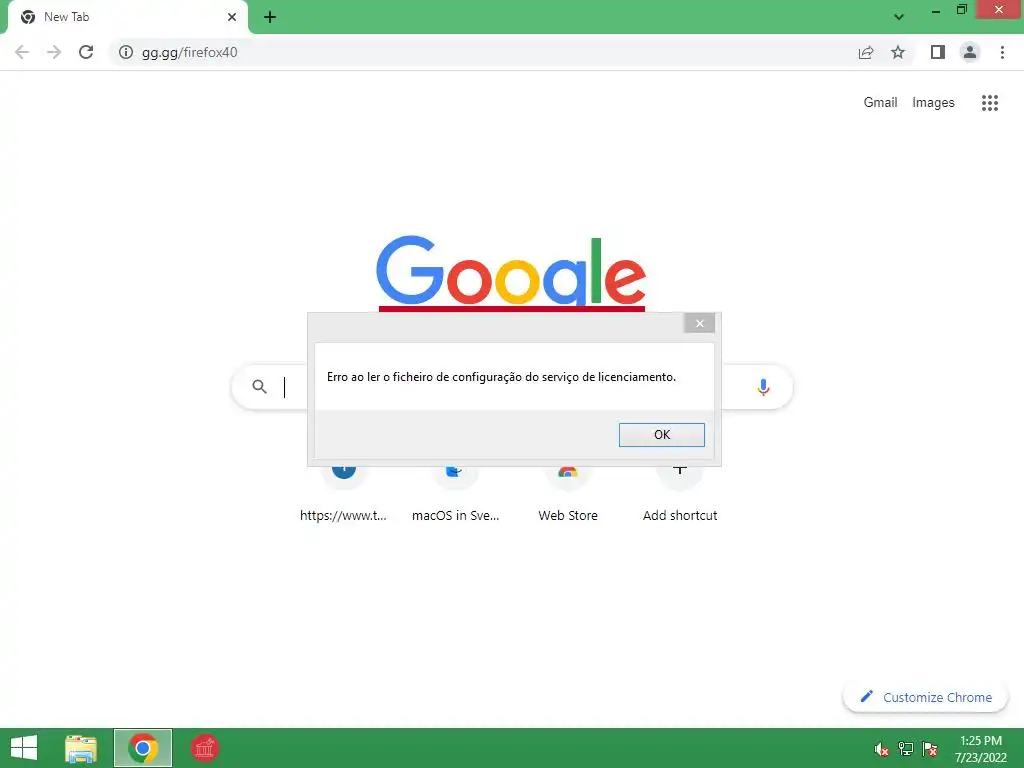Viewport: 1024px width, 768px height.
Task: Open Gmail link
Action: (x=880, y=103)
